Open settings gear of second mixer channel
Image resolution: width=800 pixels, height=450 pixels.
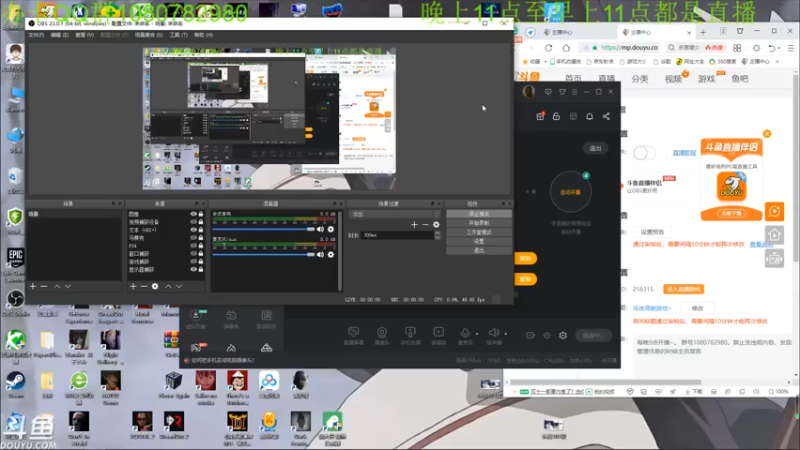pos(331,254)
